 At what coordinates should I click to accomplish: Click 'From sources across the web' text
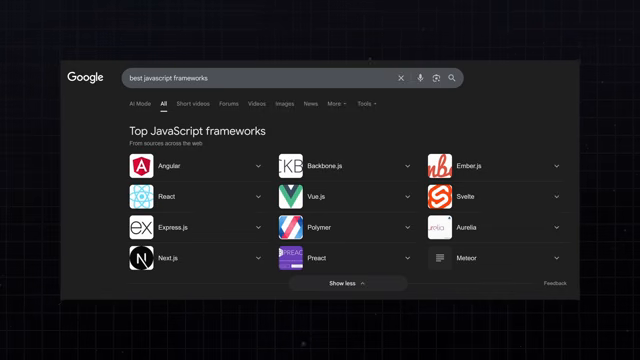tap(166, 143)
